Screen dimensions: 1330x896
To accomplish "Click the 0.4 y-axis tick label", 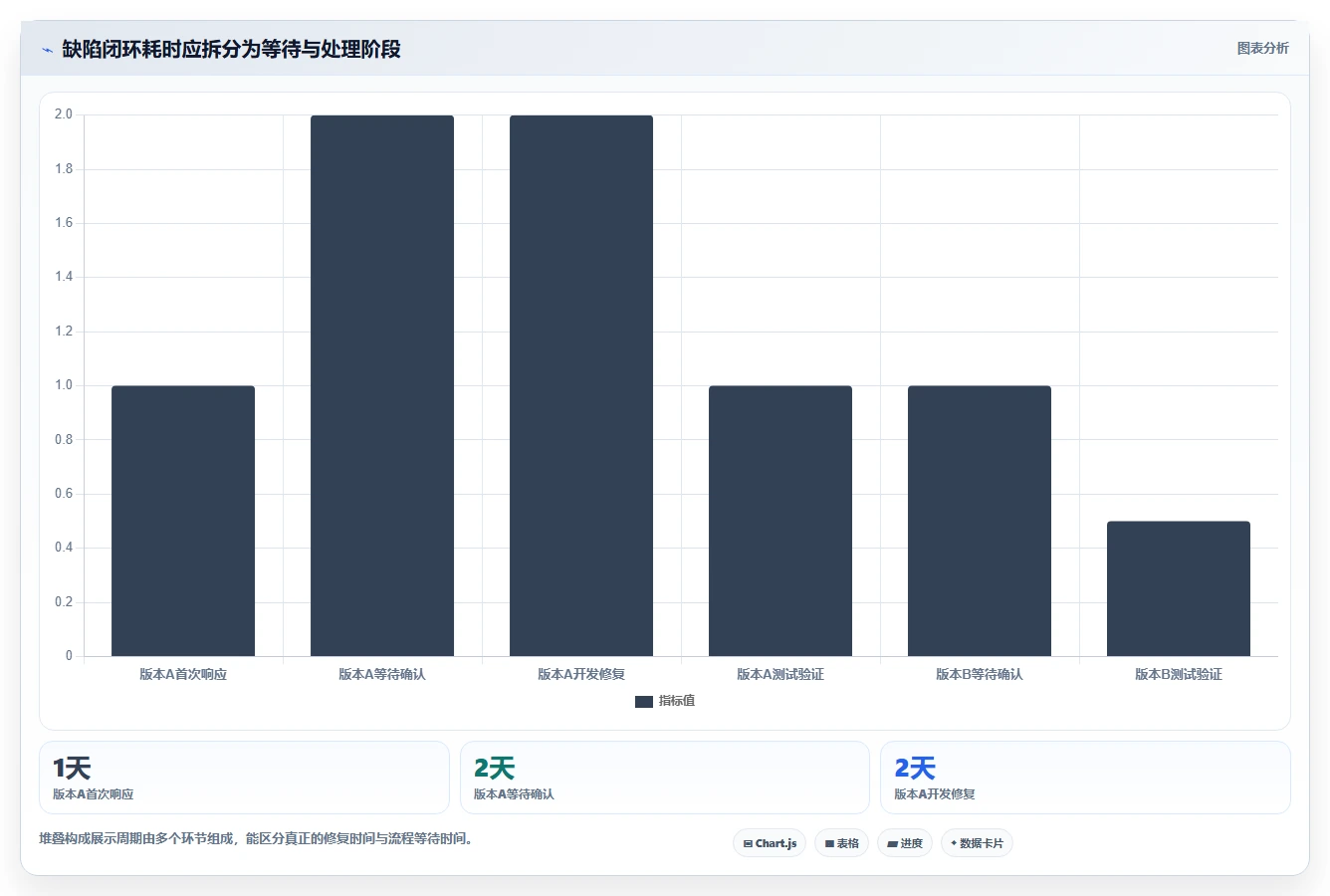I will click(x=64, y=548).
